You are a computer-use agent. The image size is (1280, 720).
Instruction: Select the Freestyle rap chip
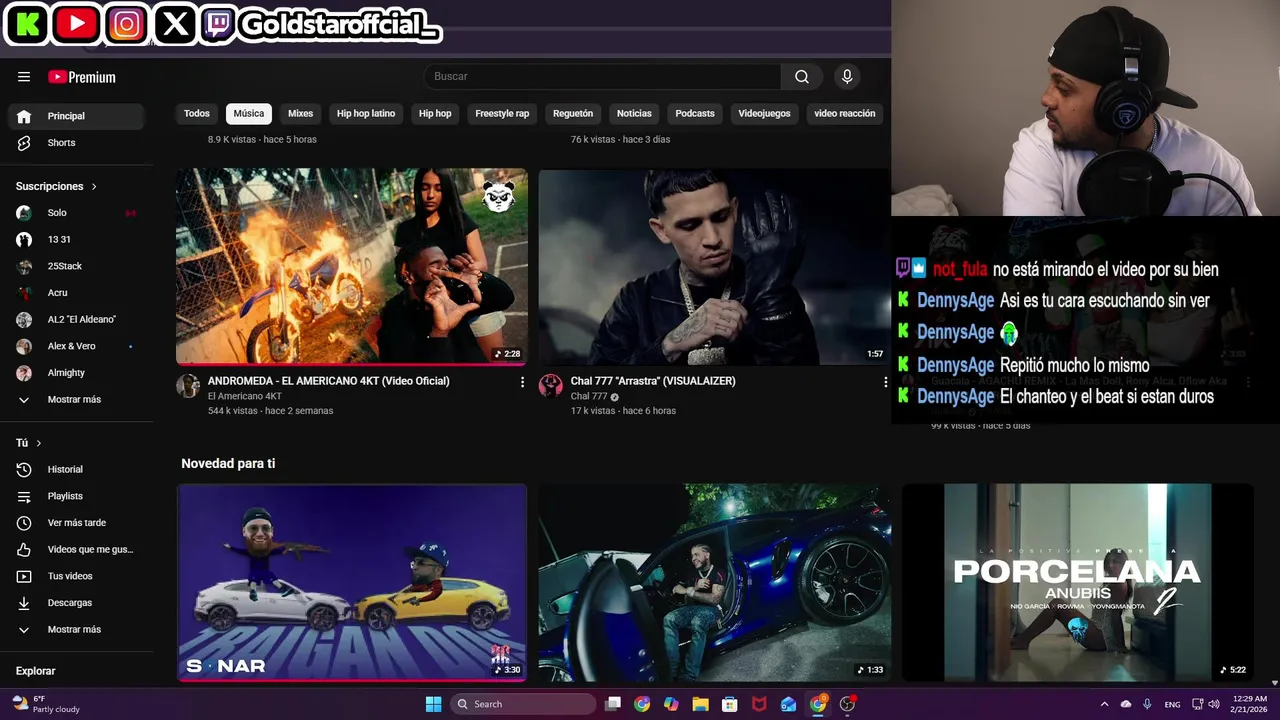click(502, 114)
